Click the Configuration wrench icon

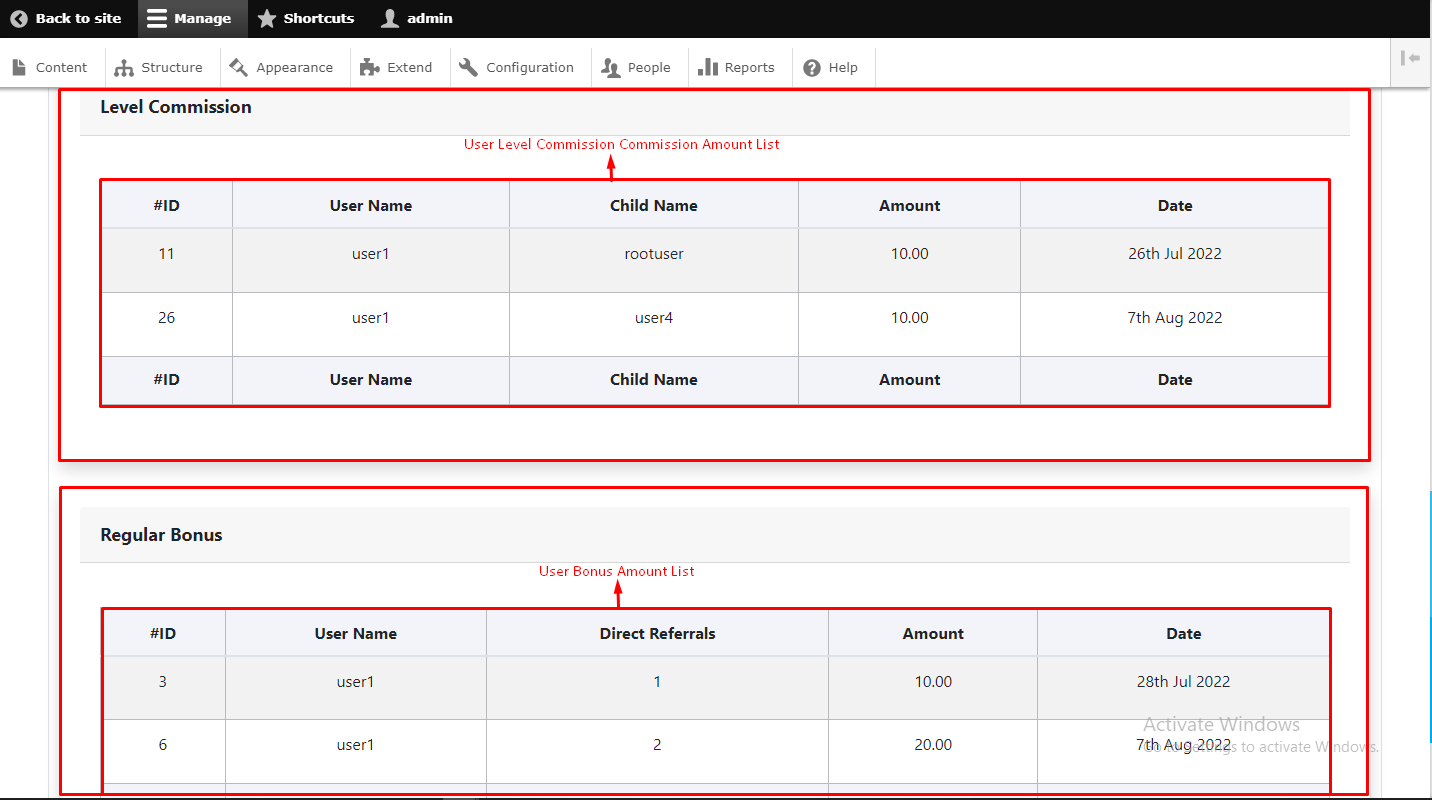tap(468, 68)
